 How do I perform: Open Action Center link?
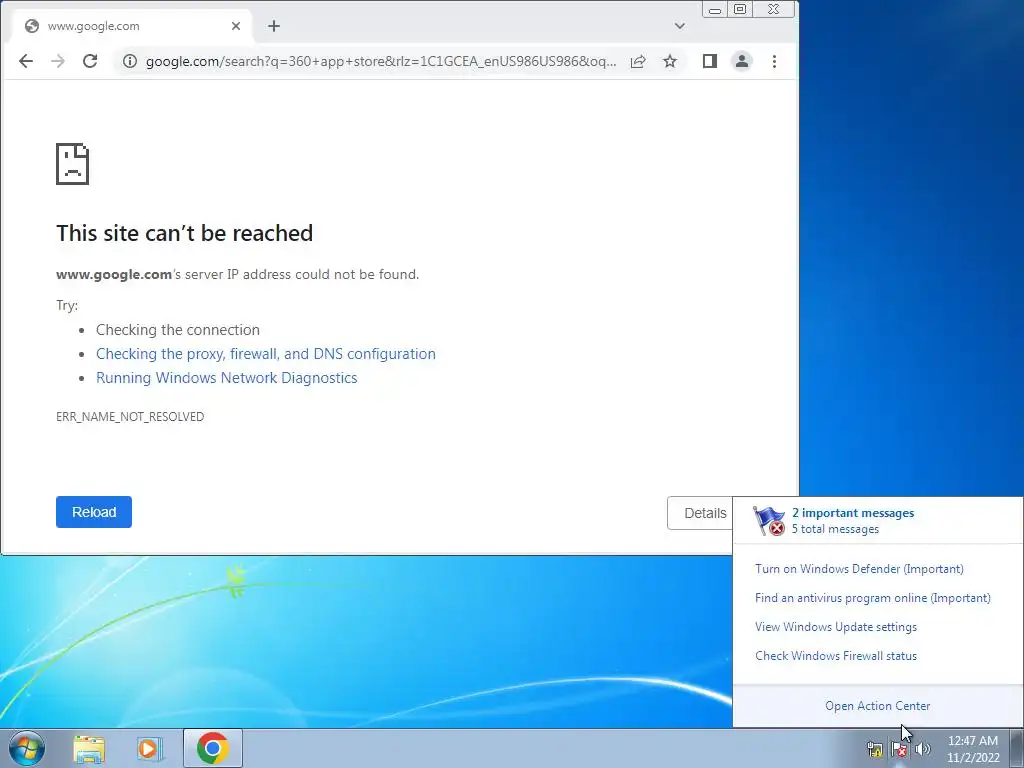coord(878,706)
